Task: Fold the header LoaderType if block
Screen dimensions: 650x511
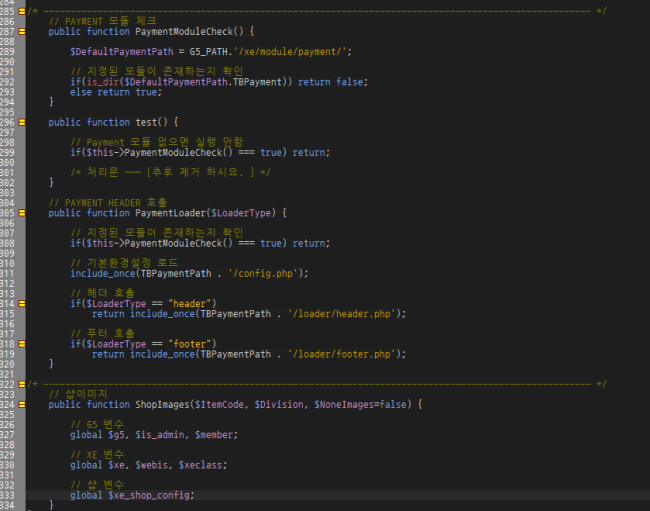Action: click(22, 303)
